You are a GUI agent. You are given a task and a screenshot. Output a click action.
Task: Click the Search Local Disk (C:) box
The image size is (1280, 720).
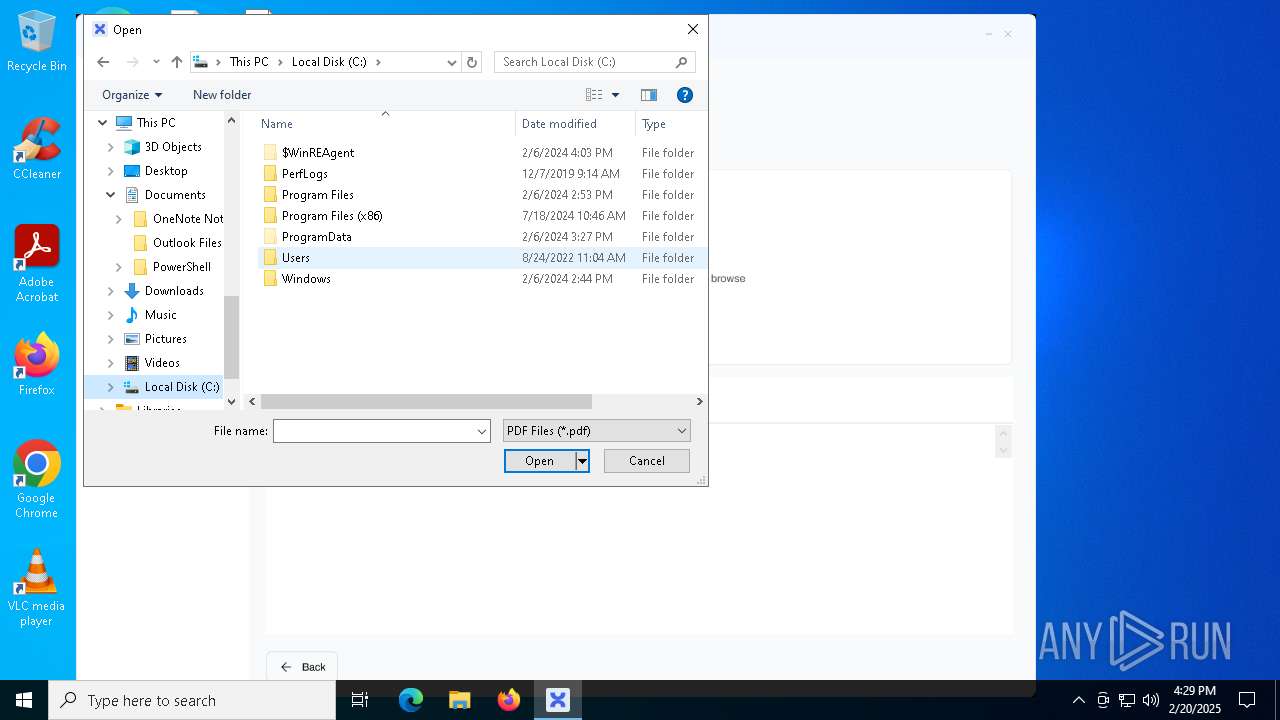click(x=594, y=62)
